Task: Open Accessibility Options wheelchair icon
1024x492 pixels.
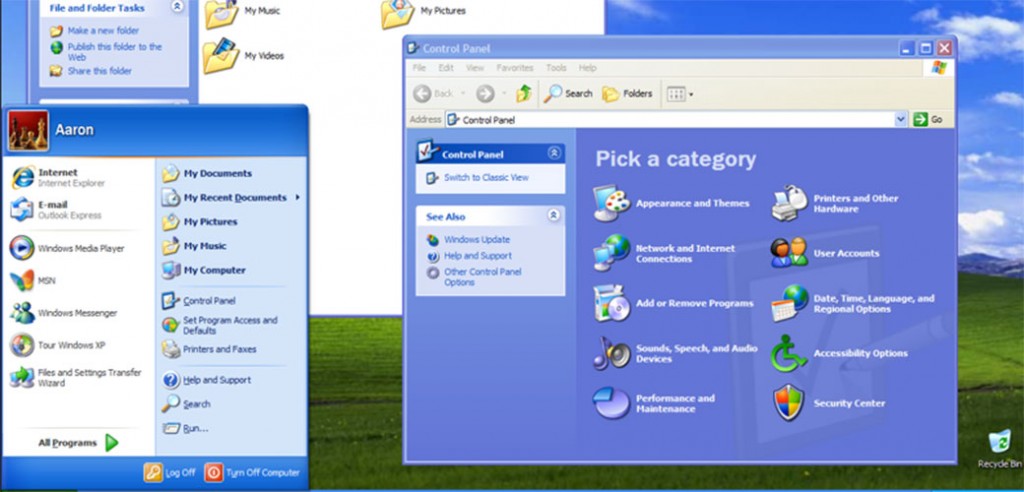Action: click(790, 353)
